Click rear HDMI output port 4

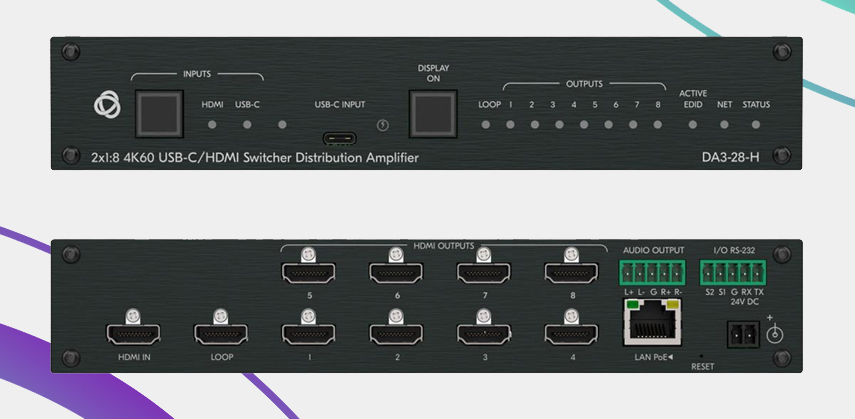click(x=572, y=334)
